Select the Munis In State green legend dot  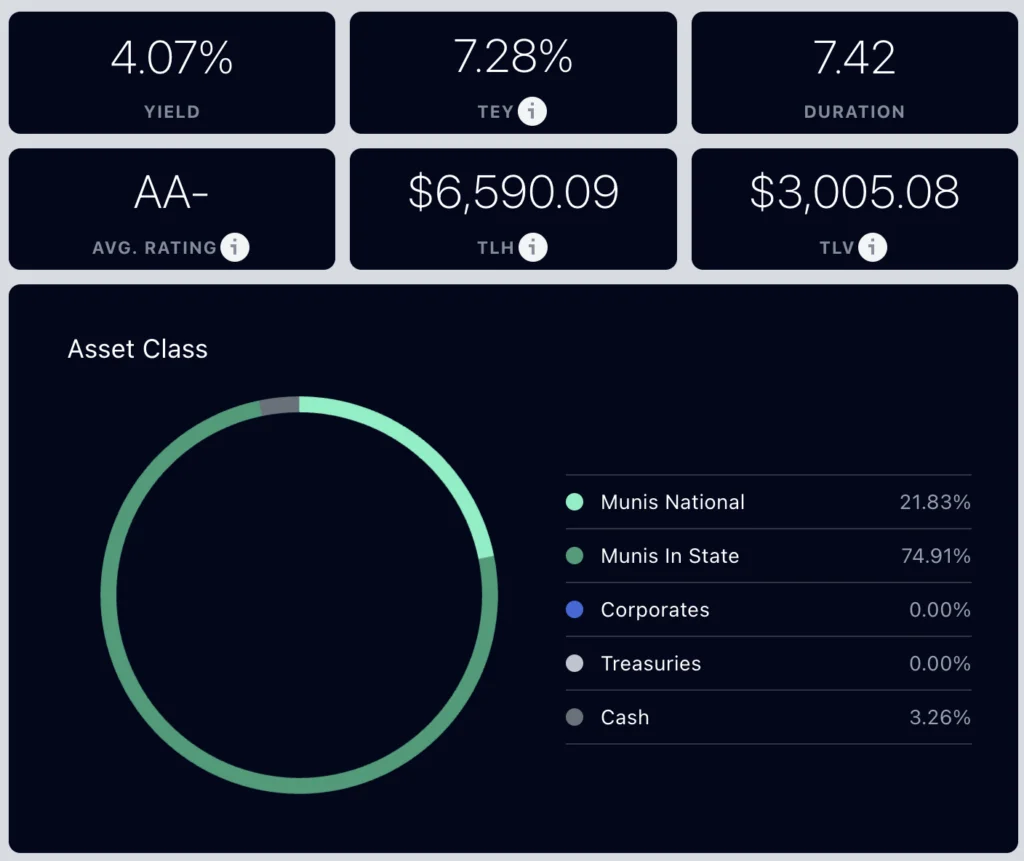(575, 555)
